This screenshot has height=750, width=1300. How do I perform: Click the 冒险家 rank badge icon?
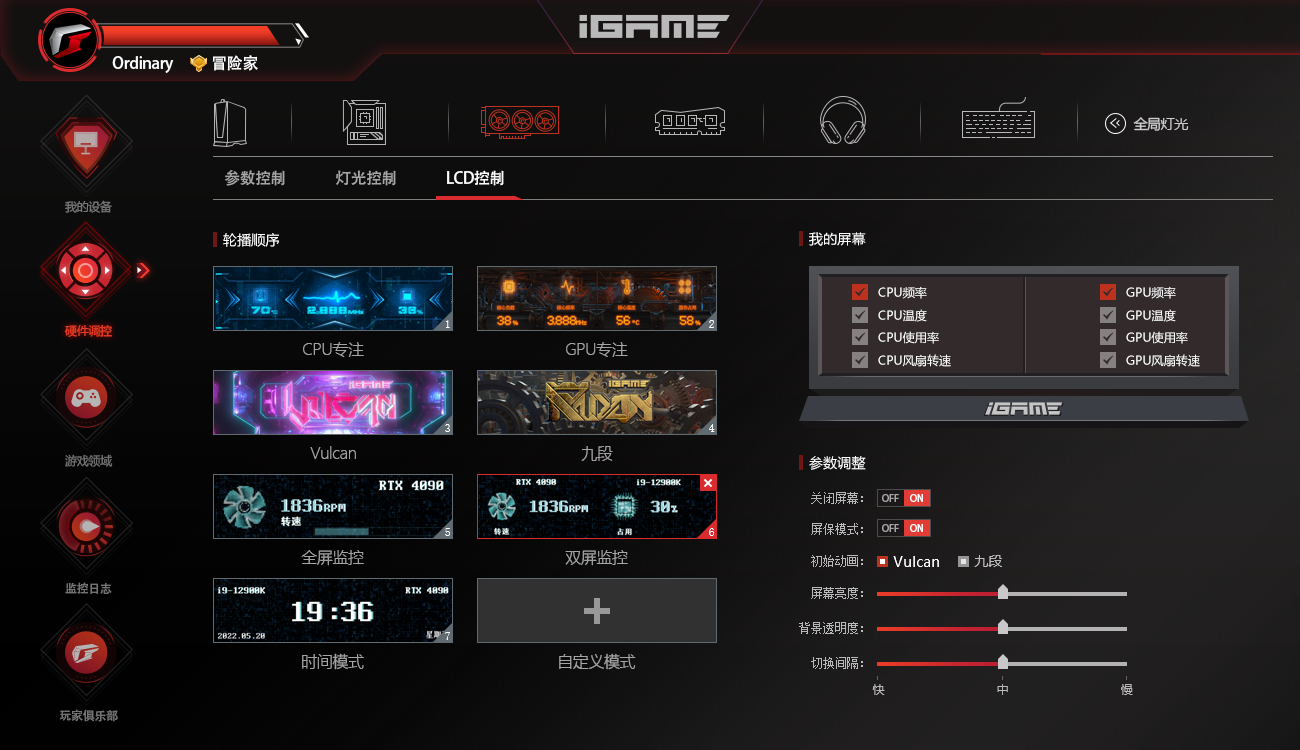pos(198,63)
